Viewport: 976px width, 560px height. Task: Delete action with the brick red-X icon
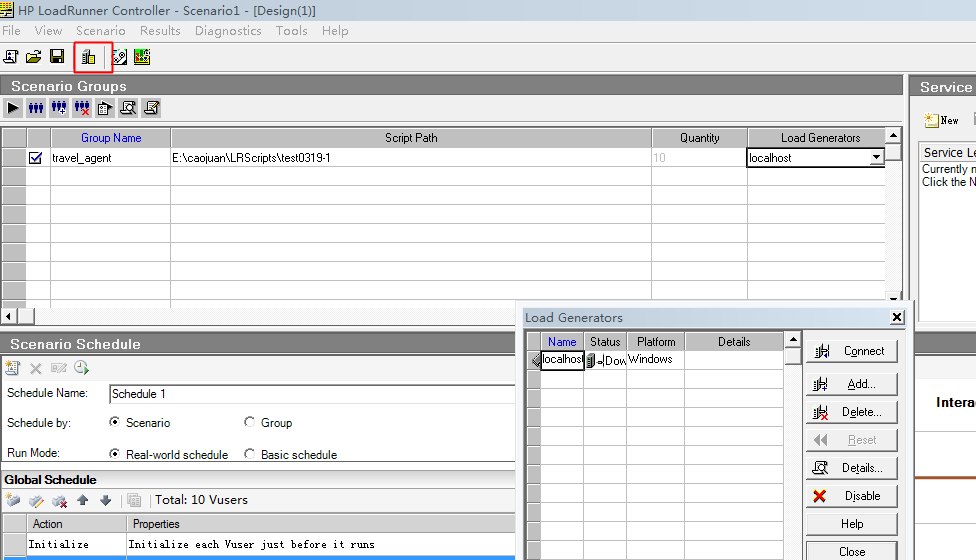tap(59, 500)
